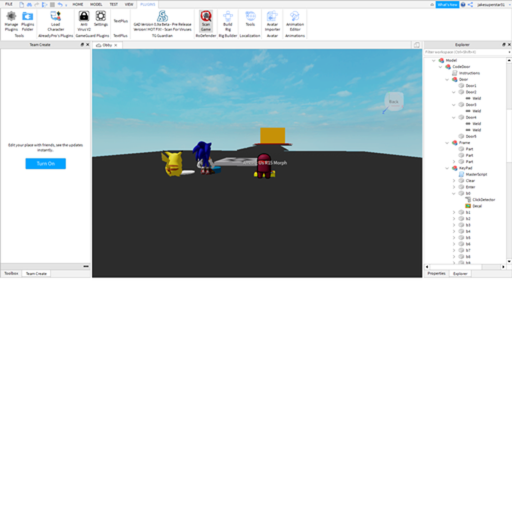Viewport: 512px width, 512px height.
Task: Turn On Team Create
Action: click(46, 164)
